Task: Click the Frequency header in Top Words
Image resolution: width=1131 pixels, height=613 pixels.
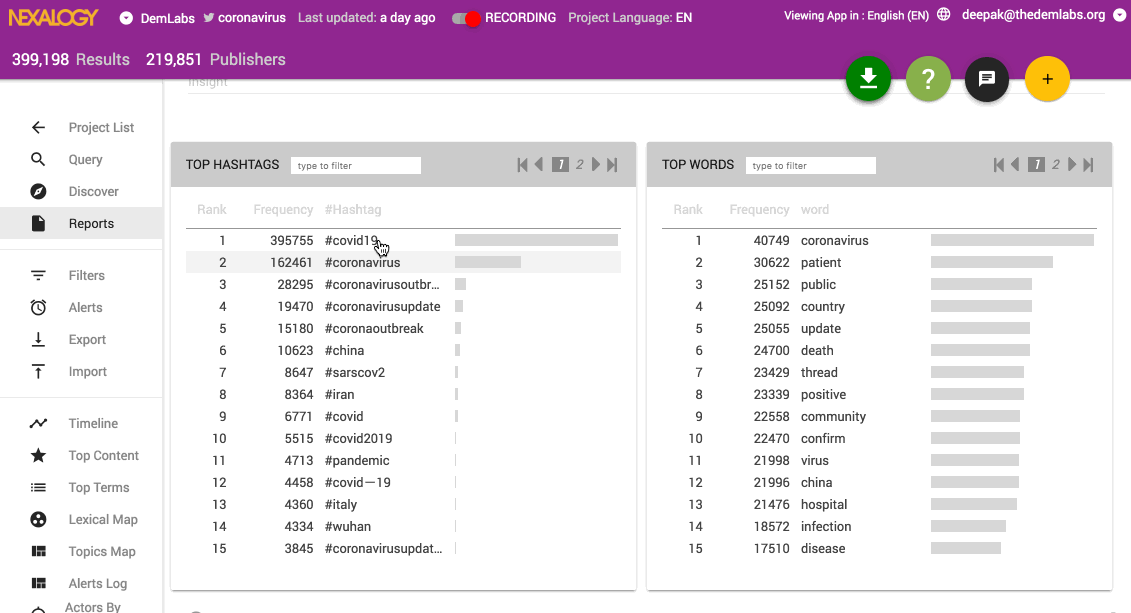Action: (760, 209)
